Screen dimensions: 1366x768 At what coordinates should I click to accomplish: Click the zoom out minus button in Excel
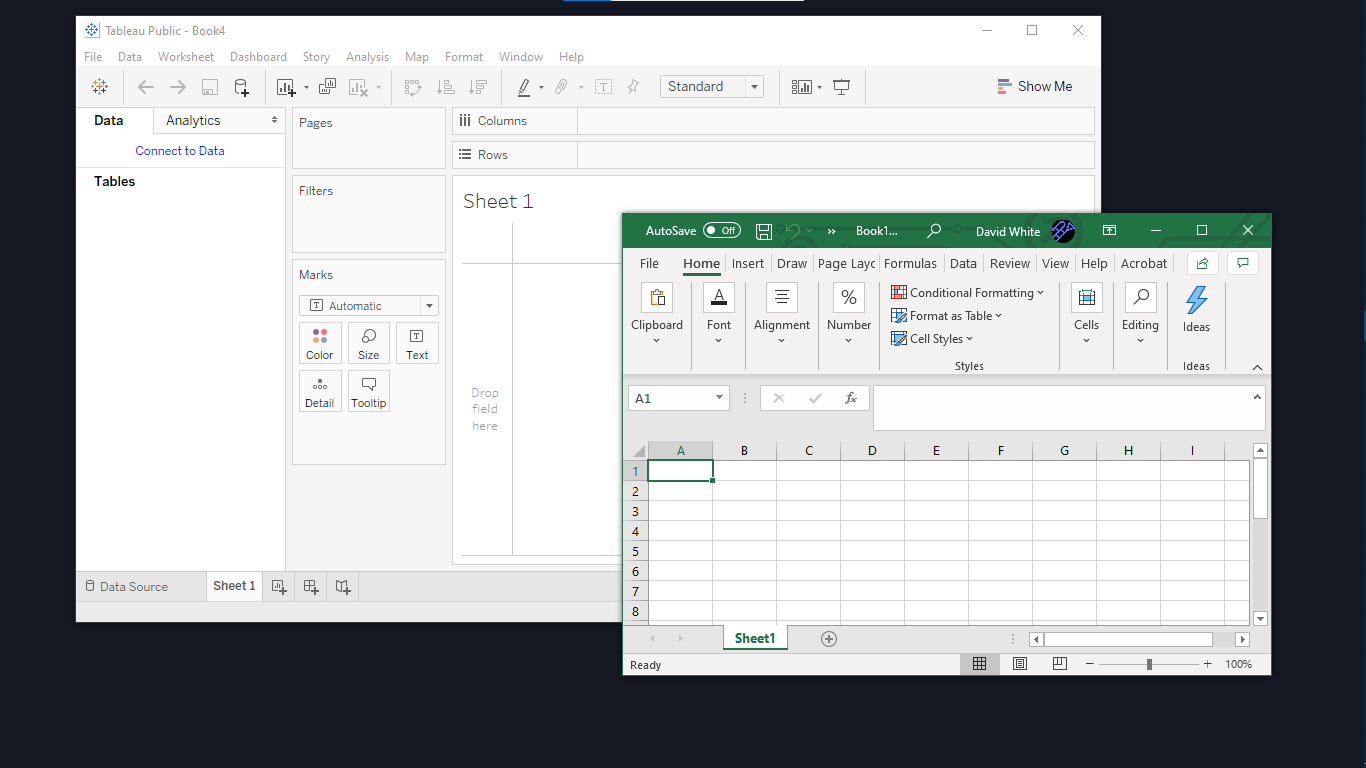(x=1090, y=664)
